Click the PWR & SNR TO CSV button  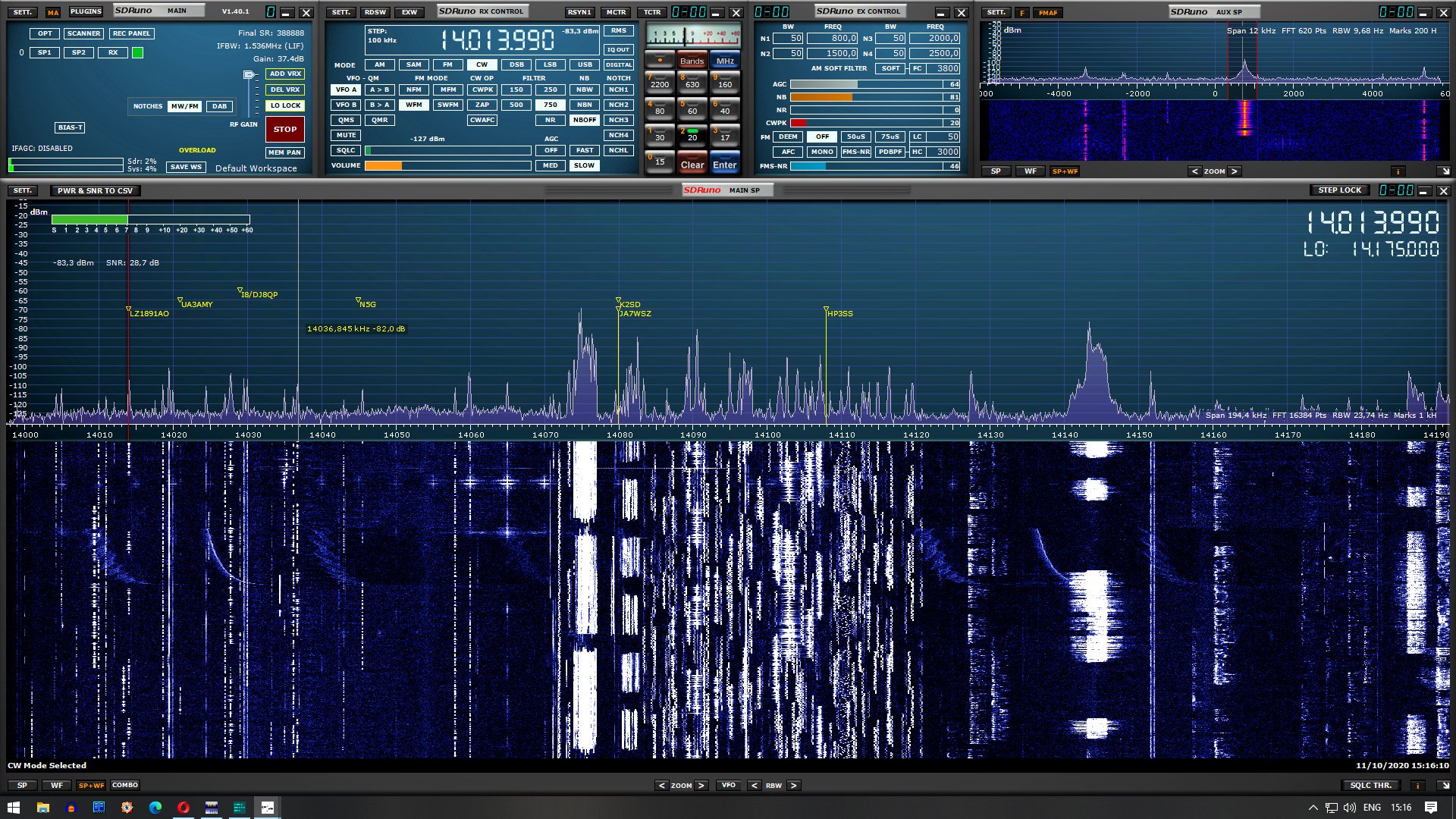[94, 190]
